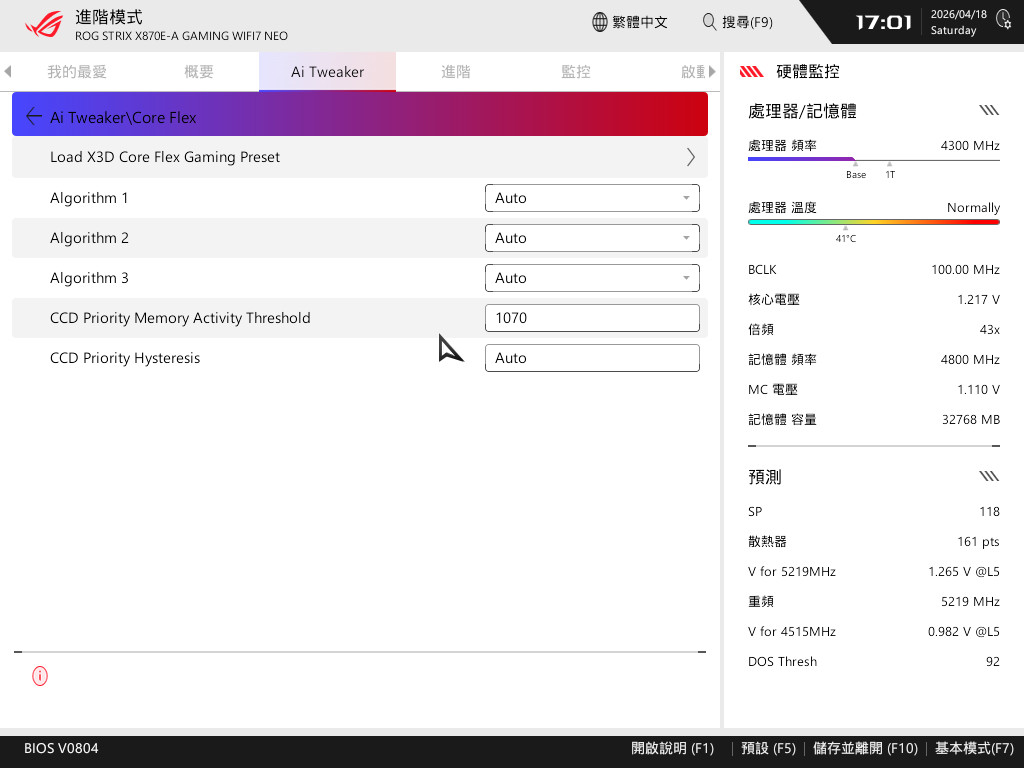Switch to the 監控 tab
The height and width of the screenshot is (768, 1024).
click(x=576, y=72)
